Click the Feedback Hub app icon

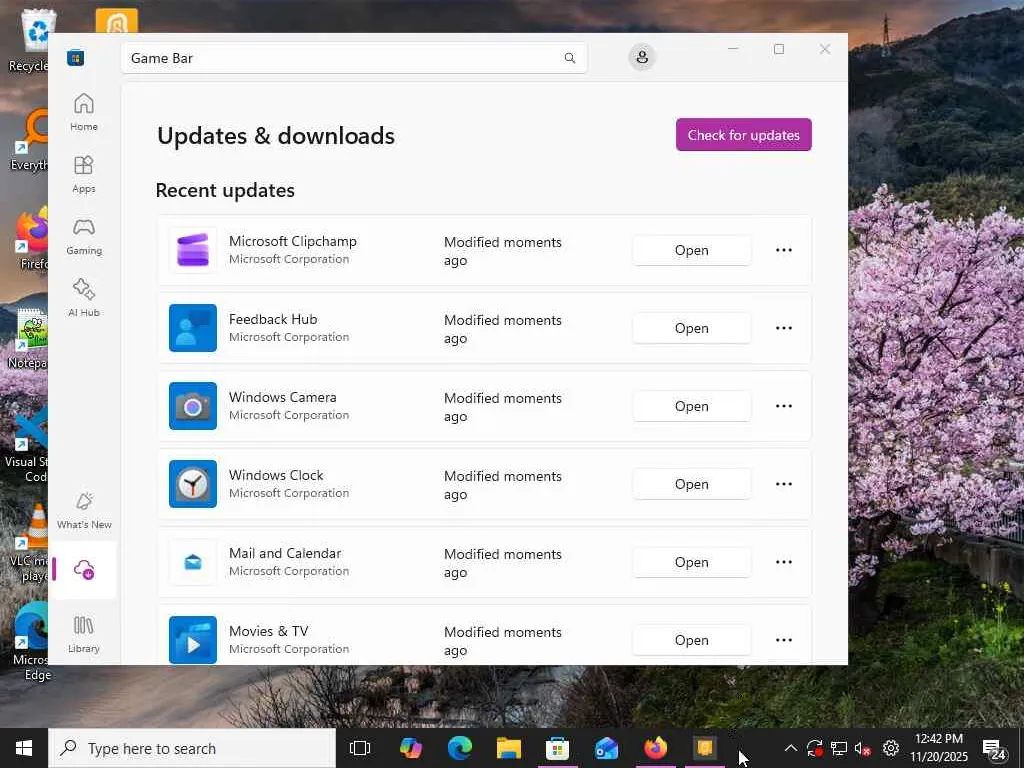193,328
